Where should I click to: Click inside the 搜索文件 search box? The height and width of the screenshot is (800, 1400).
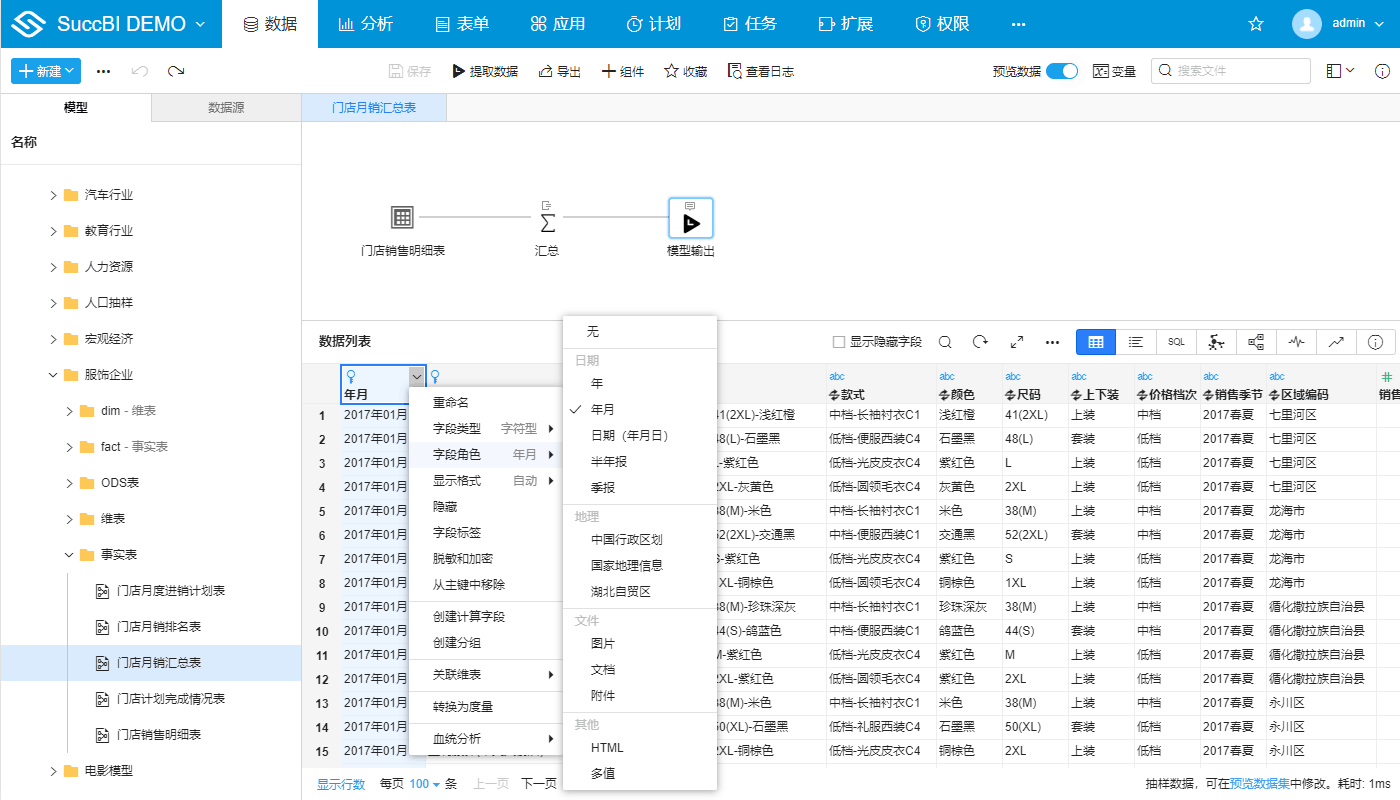(x=1230, y=71)
